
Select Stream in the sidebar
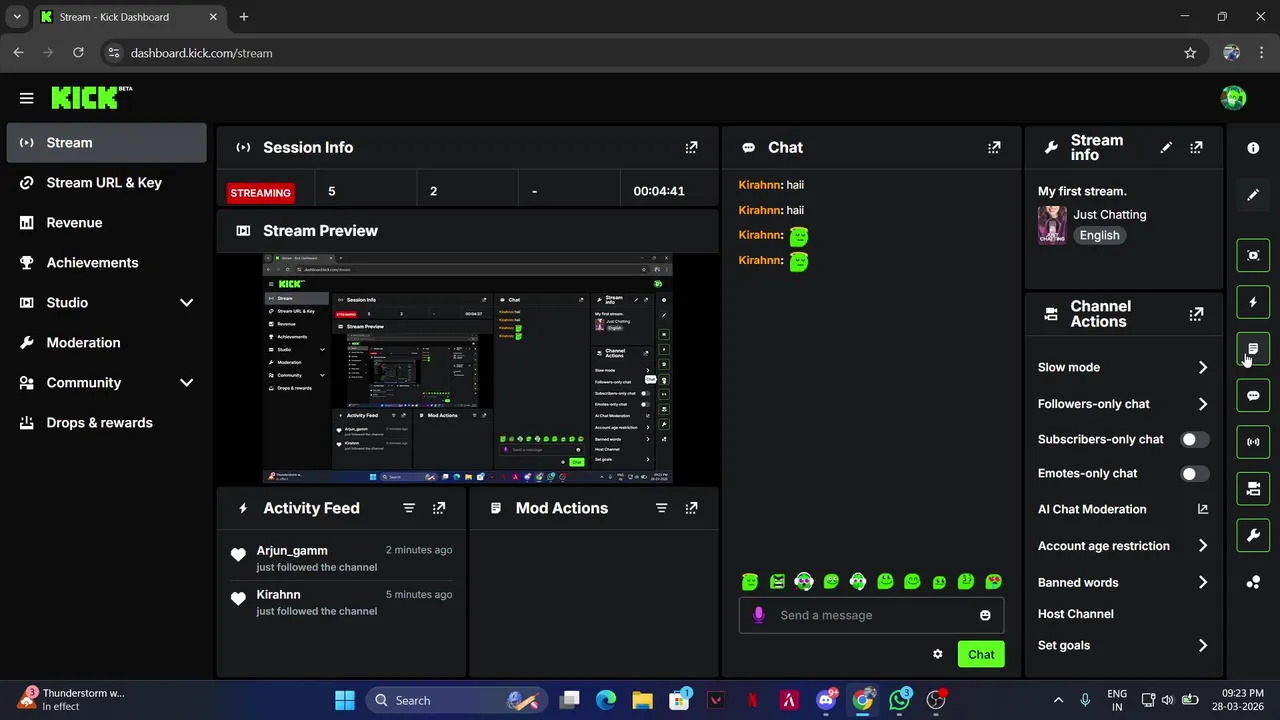[106, 142]
